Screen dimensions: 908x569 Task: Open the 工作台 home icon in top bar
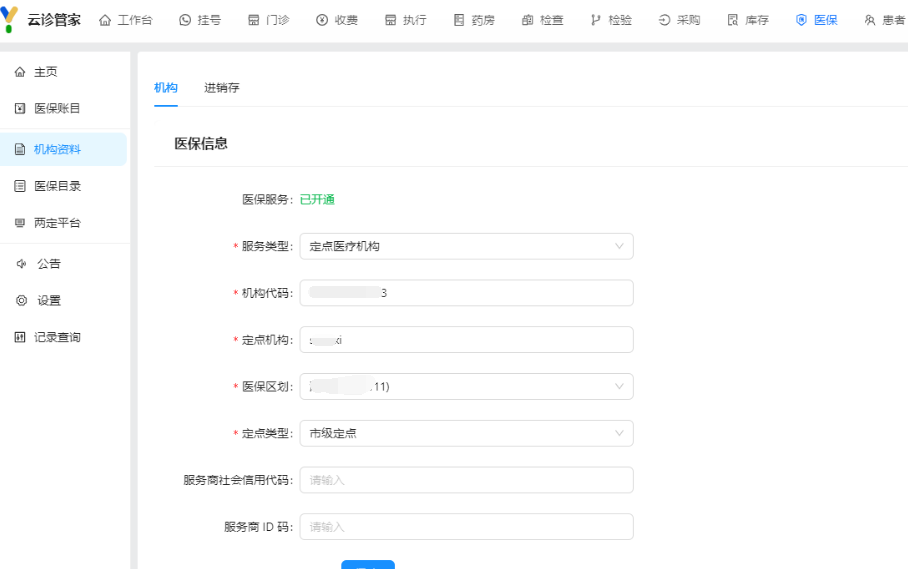click(x=105, y=20)
